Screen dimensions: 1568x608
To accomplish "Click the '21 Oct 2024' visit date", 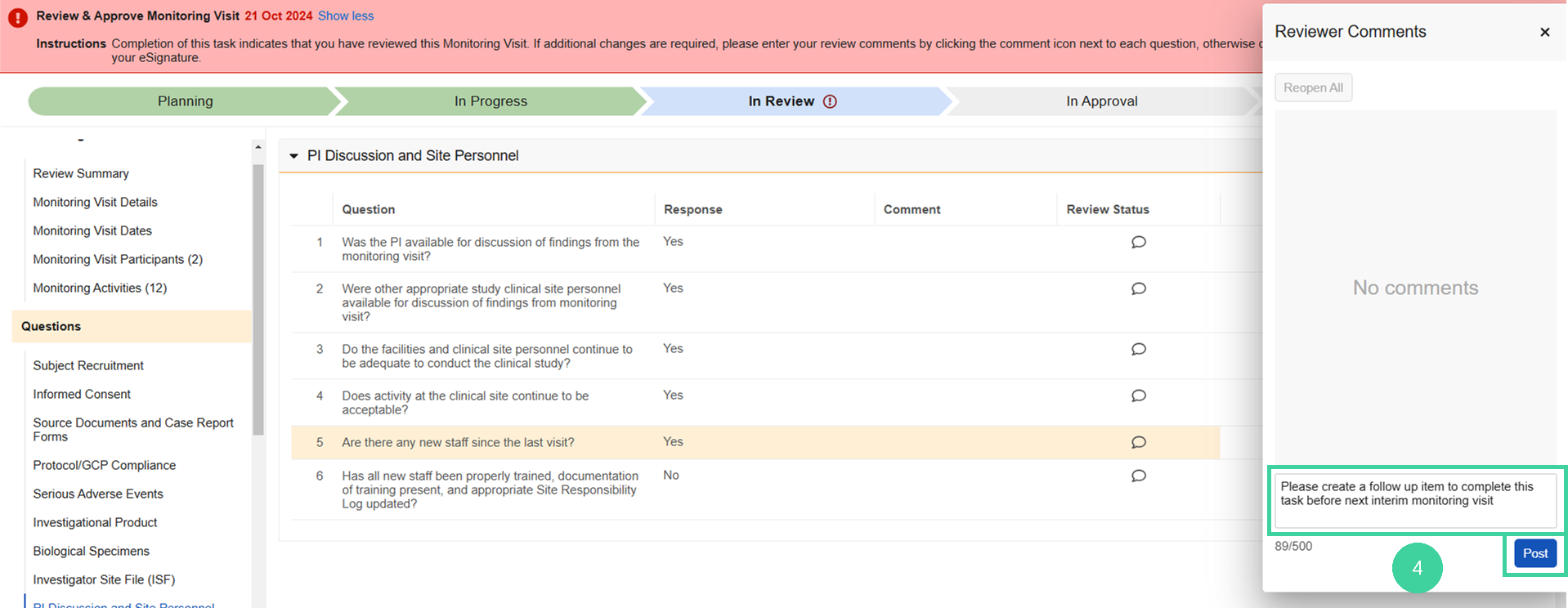I will pos(279,16).
